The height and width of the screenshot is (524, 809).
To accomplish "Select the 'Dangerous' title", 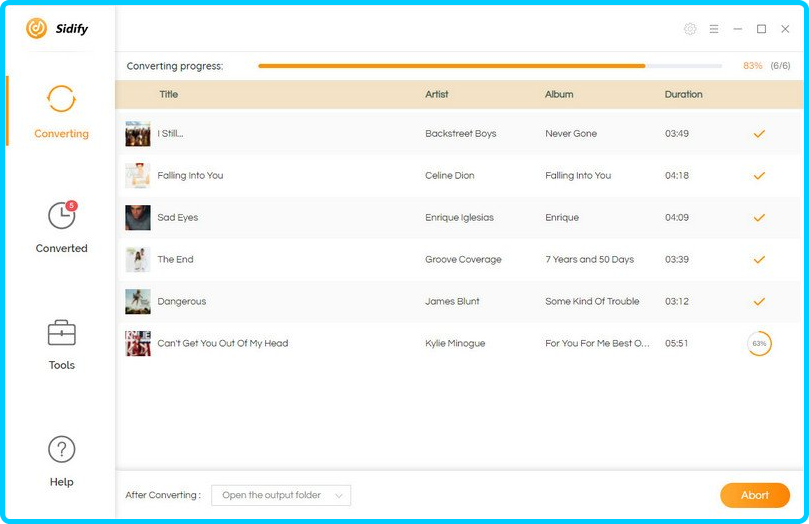I will (182, 301).
